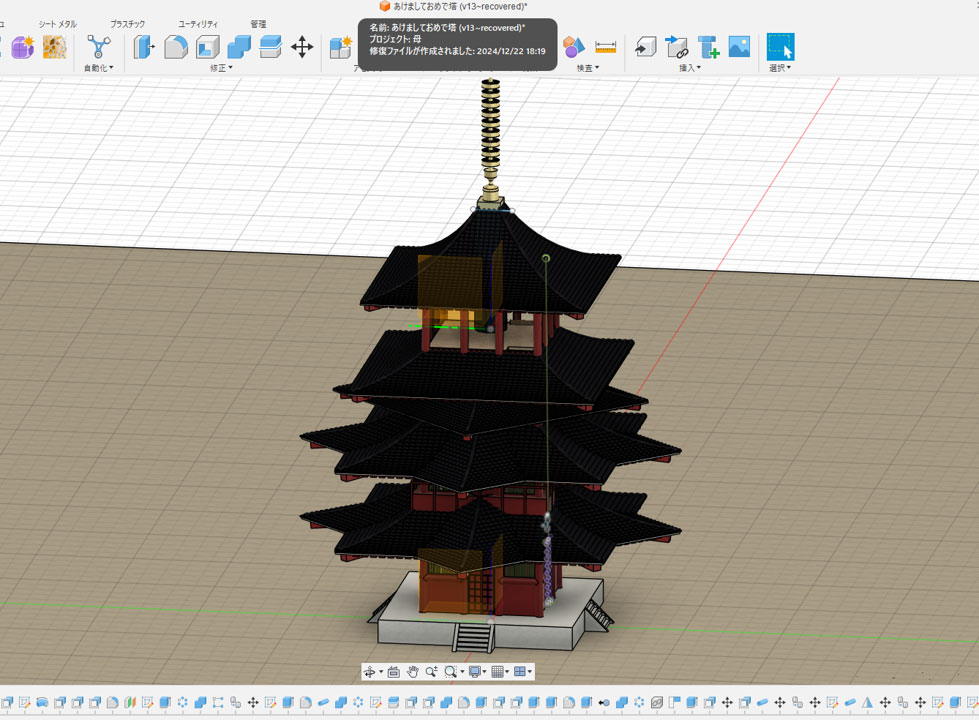Select the Press Pull tool
The image size is (979, 720).
tap(144, 47)
